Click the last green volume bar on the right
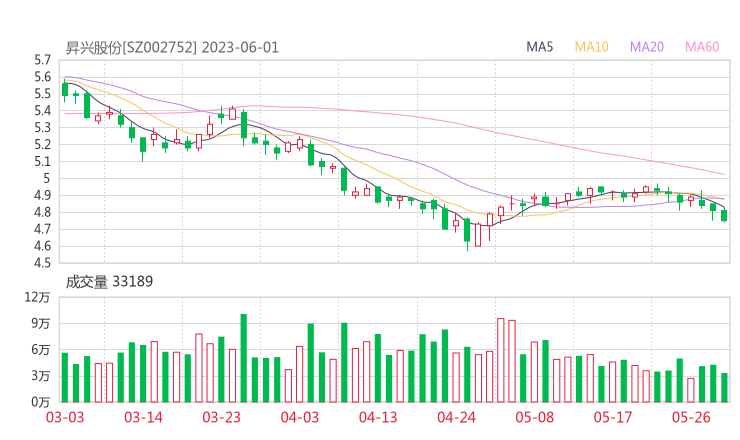The height and width of the screenshot is (440, 740). click(724, 388)
